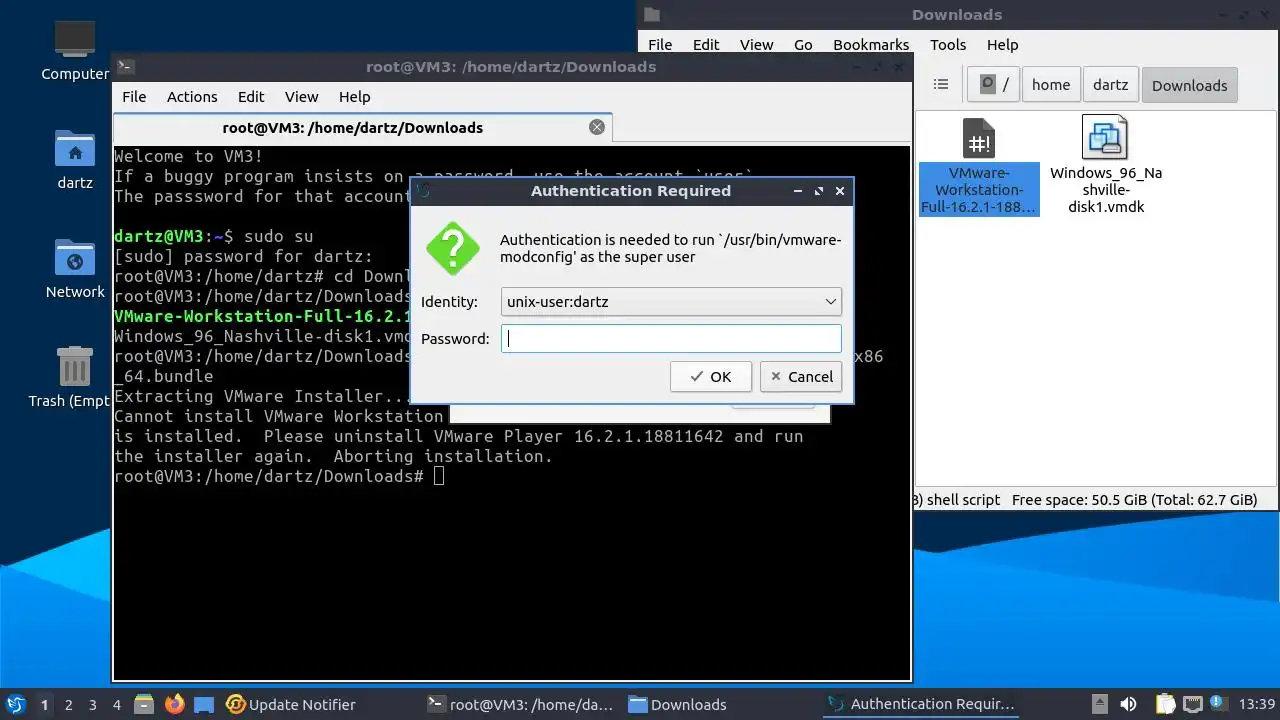Viewport: 1280px width, 720px height.
Task: Switch to virtual desktop 4
Action: click(116, 705)
